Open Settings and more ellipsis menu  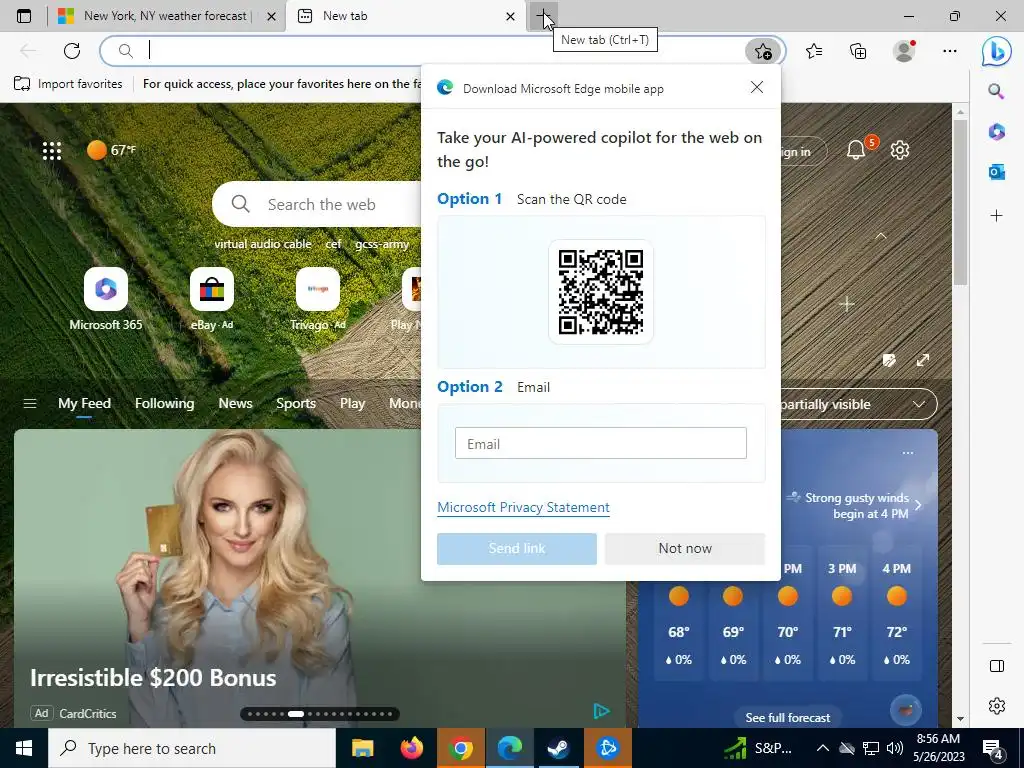pos(950,51)
